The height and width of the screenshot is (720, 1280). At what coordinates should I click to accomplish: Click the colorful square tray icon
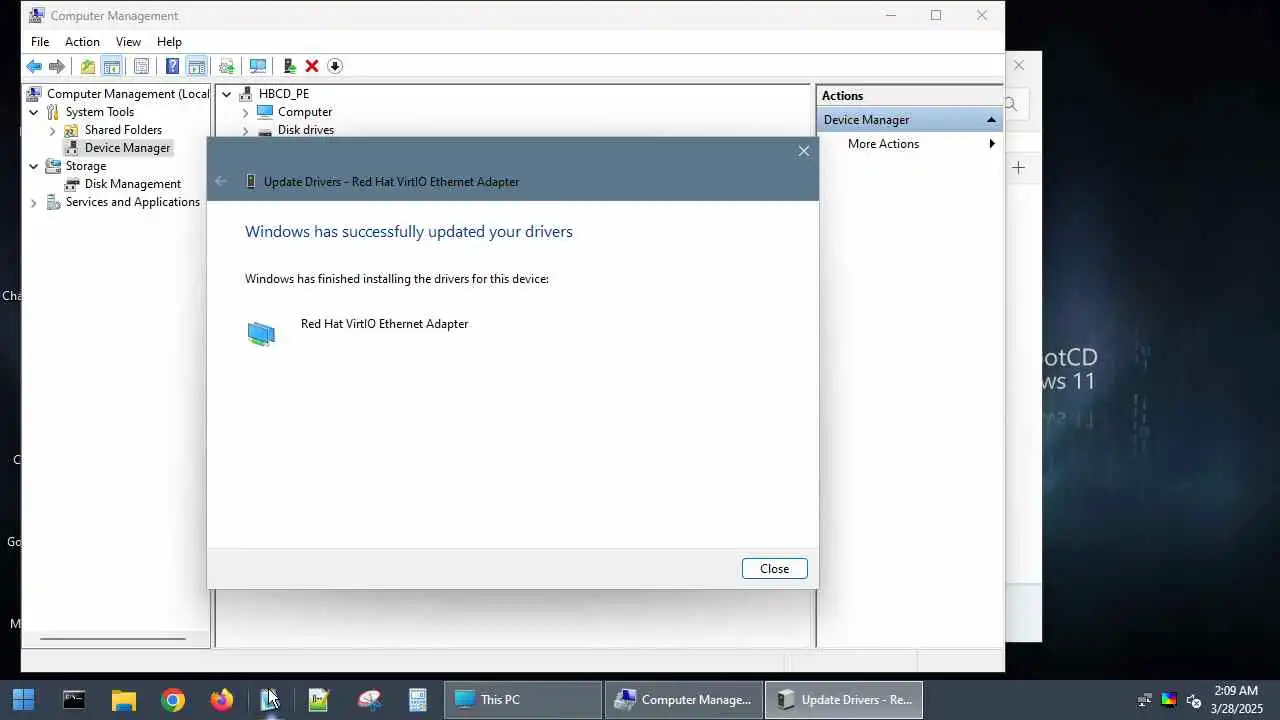coord(1169,700)
